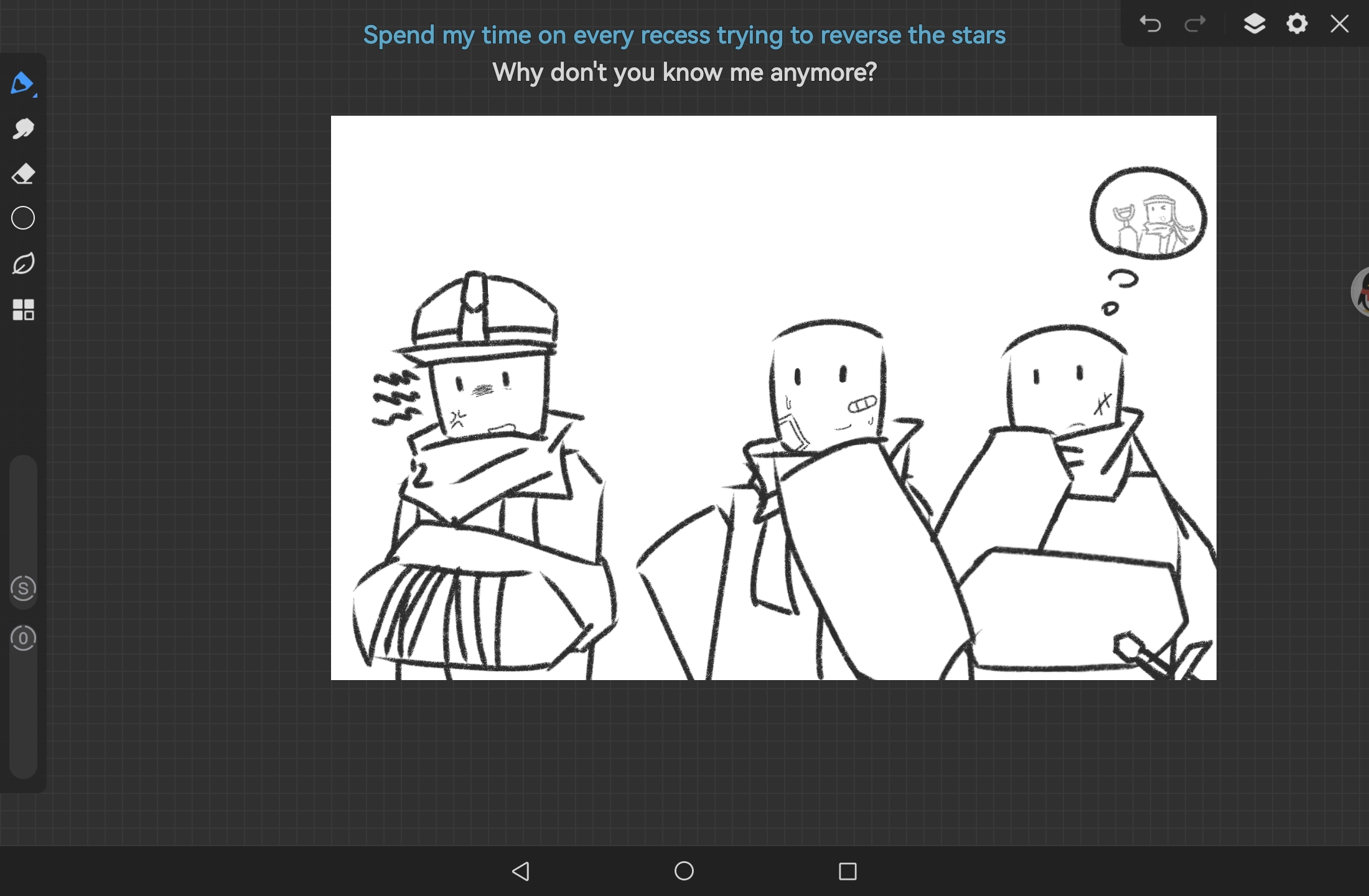1369x896 pixels.
Task: Select the smudge brush tool
Action: tap(23, 129)
